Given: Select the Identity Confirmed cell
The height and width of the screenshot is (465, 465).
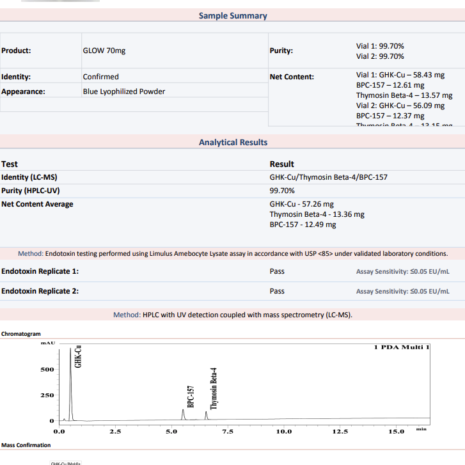Looking at the screenshot, I should pyautogui.click(x=101, y=77).
